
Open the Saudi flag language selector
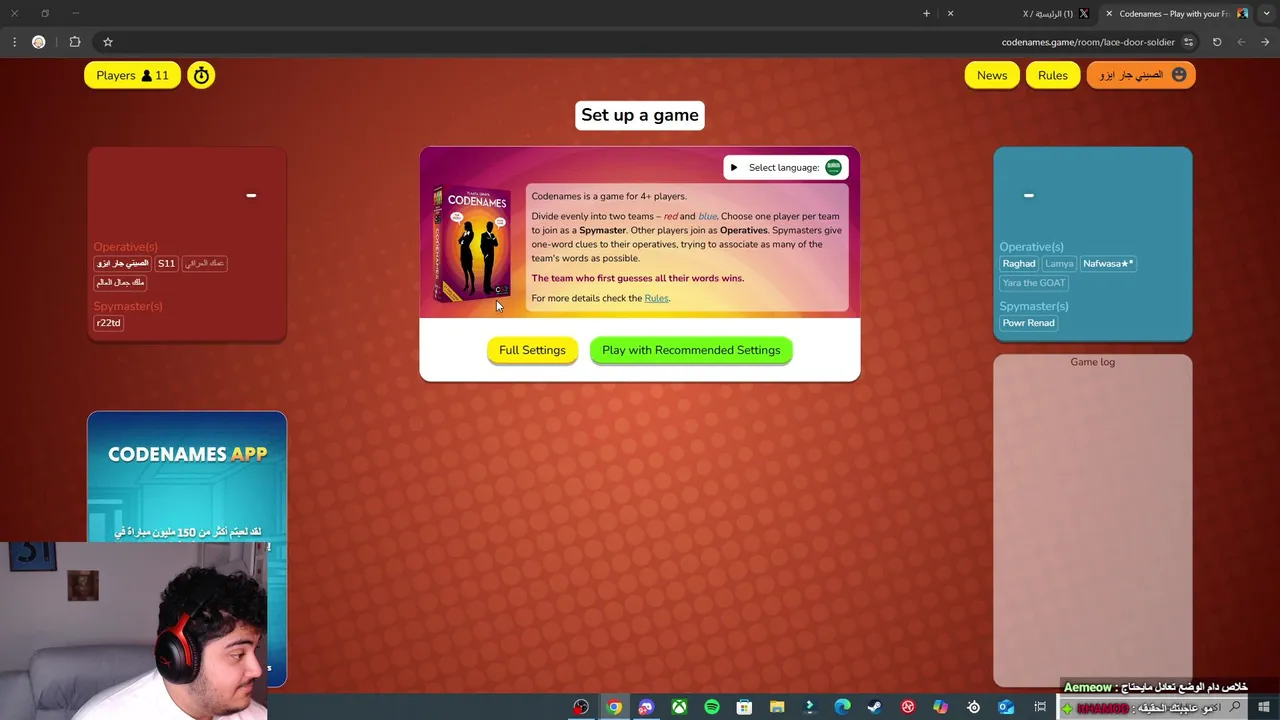833,167
